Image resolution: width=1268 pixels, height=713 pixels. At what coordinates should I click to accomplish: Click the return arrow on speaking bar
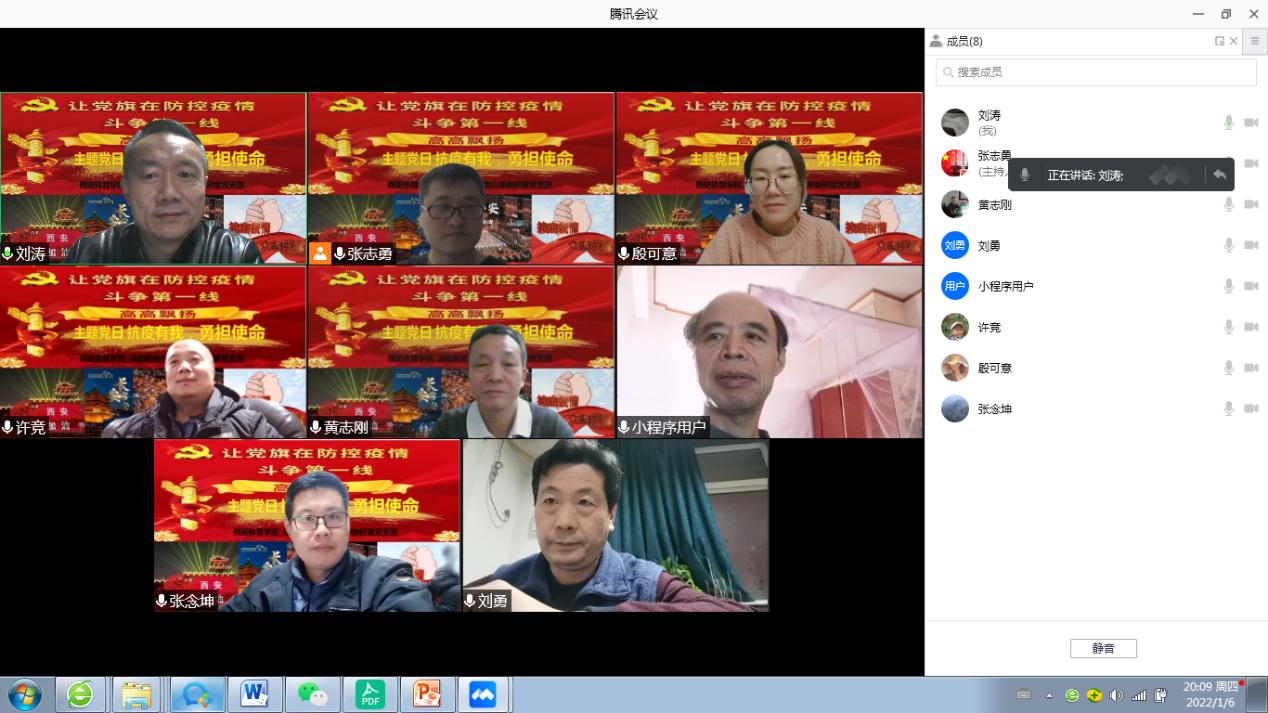pyautogui.click(x=1219, y=175)
